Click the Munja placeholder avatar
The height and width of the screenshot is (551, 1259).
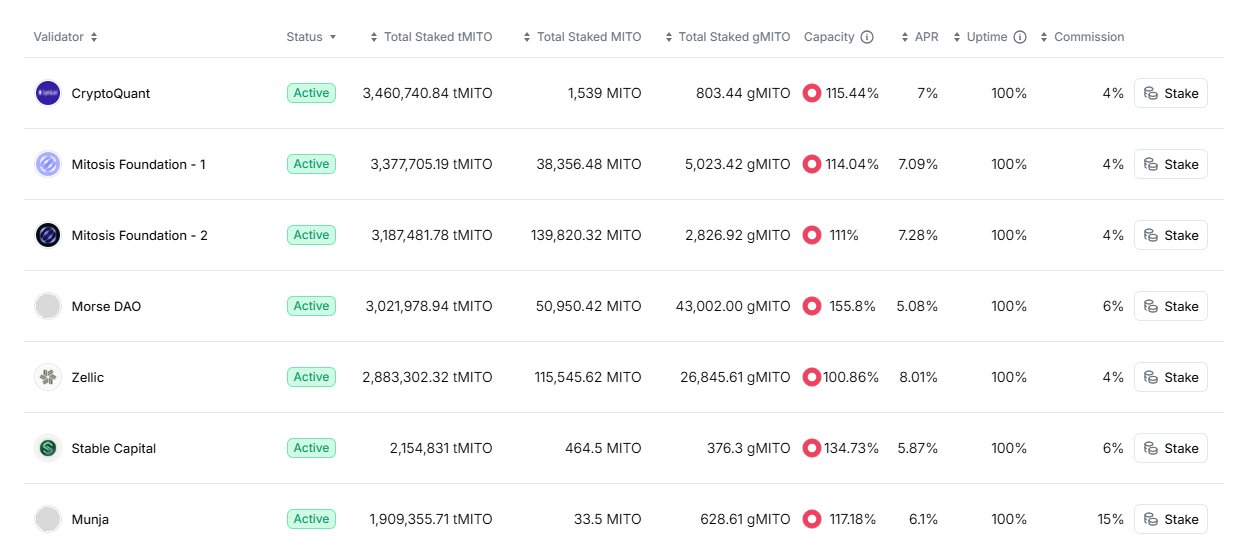click(x=48, y=519)
